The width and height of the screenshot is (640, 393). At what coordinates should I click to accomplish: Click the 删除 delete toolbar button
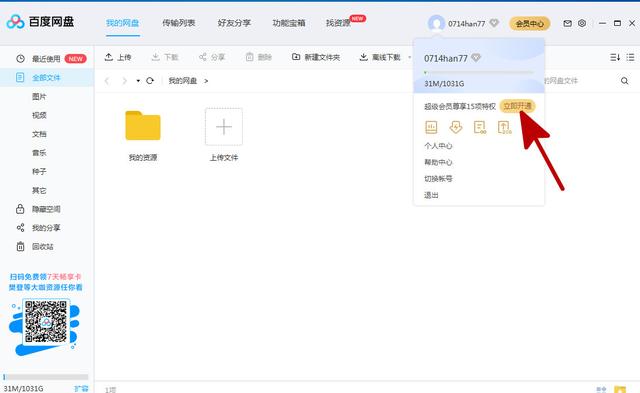click(259, 57)
